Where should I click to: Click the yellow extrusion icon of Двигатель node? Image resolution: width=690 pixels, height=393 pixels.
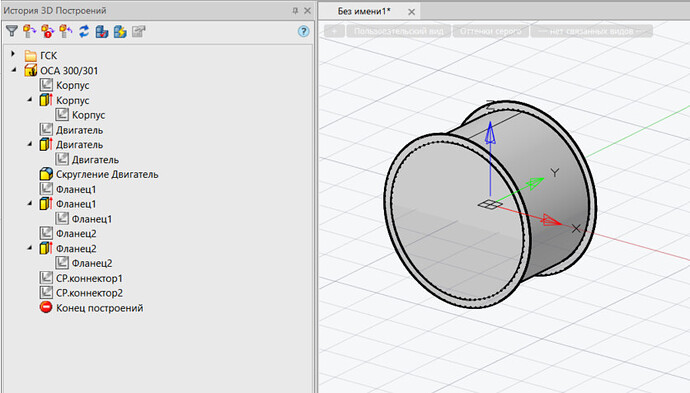pyautogui.click(x=46, y=144)
